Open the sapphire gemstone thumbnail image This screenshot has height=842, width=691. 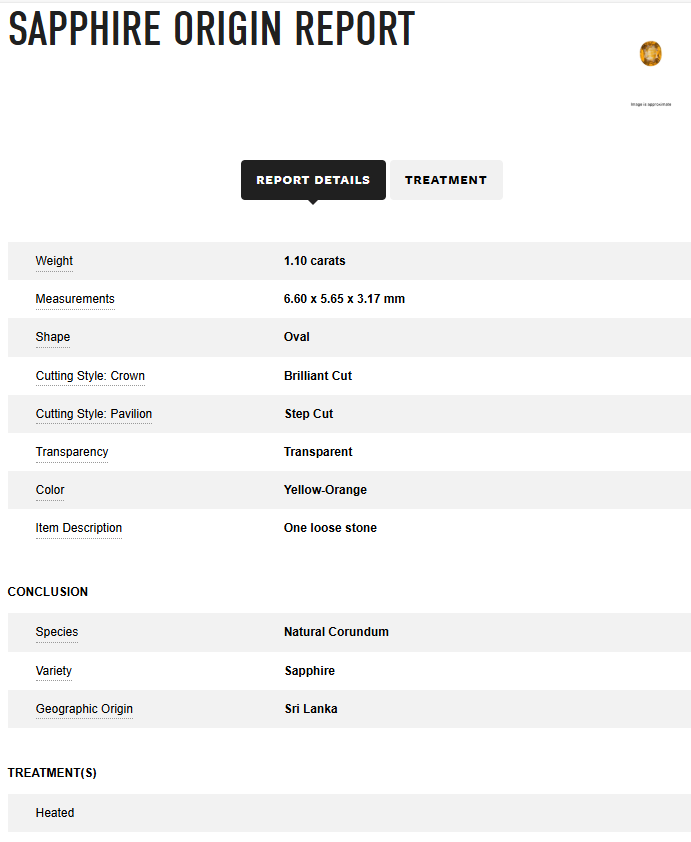[650, 54]
